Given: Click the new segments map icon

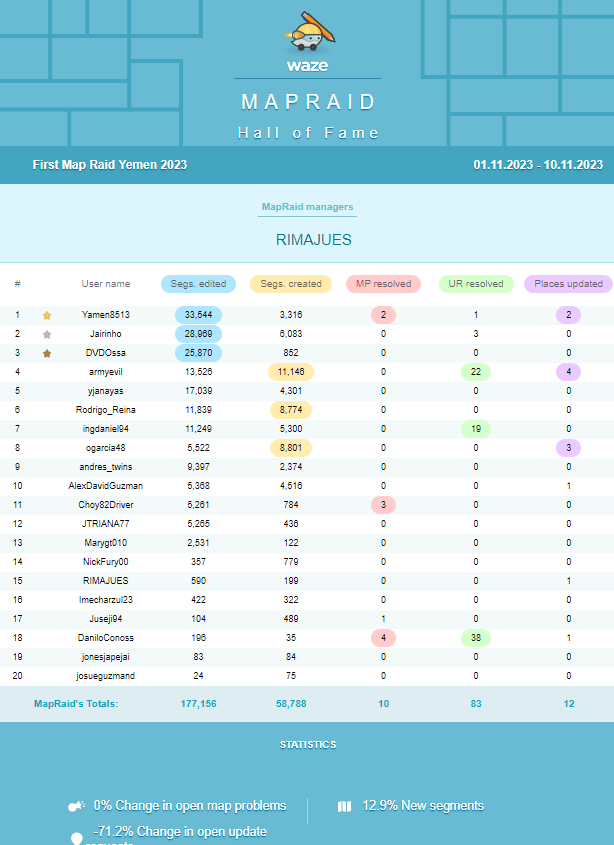Looking at the screenshot, I should click(344, 806).
